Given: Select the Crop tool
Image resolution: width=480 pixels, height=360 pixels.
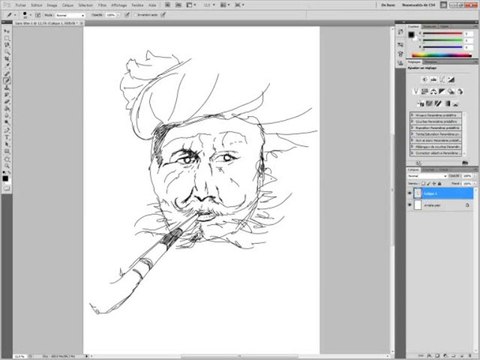Looking at the screenshot, I should pyautogui.click(x=6, y=59).
